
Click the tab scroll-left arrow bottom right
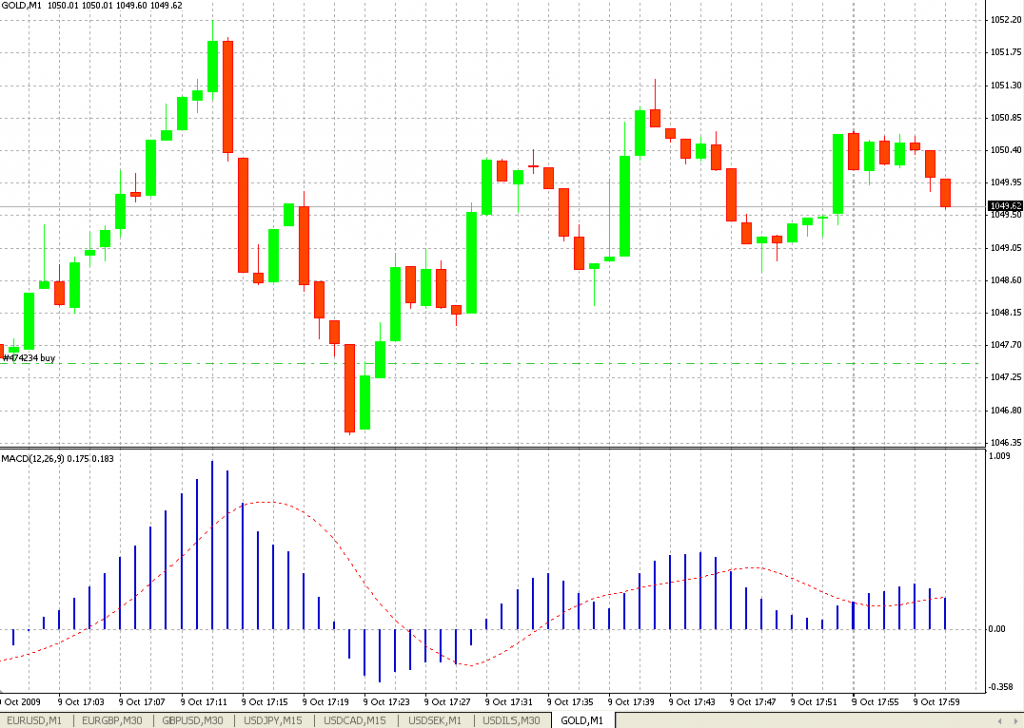[x=999, y=721]
